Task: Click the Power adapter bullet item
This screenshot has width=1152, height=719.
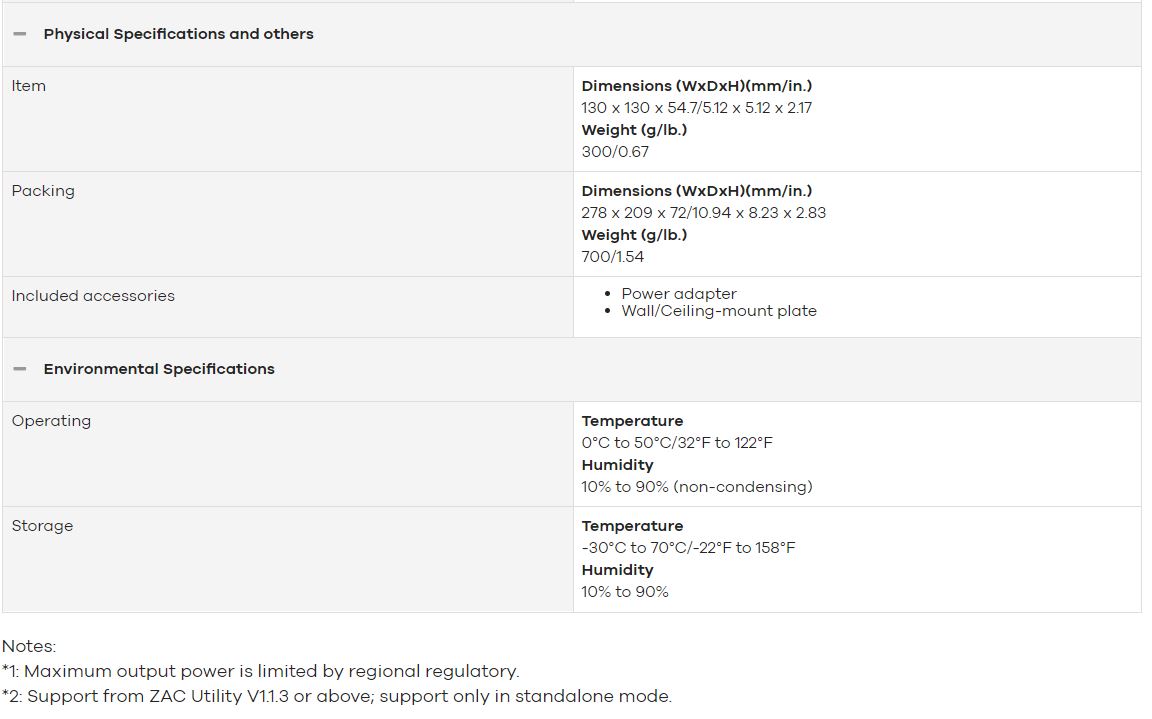Action: 679,294
